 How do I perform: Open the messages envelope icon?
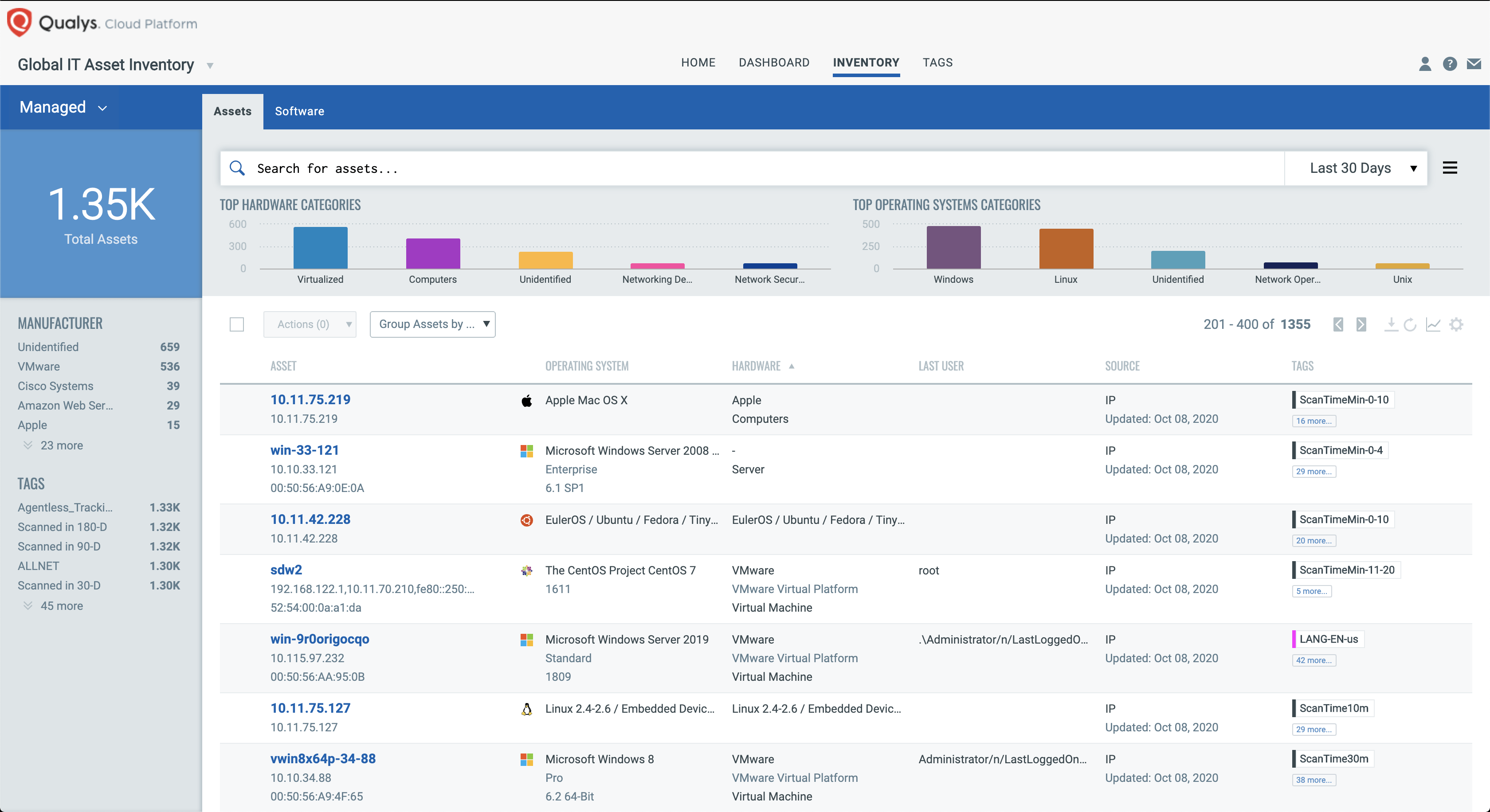point(1474,64)
